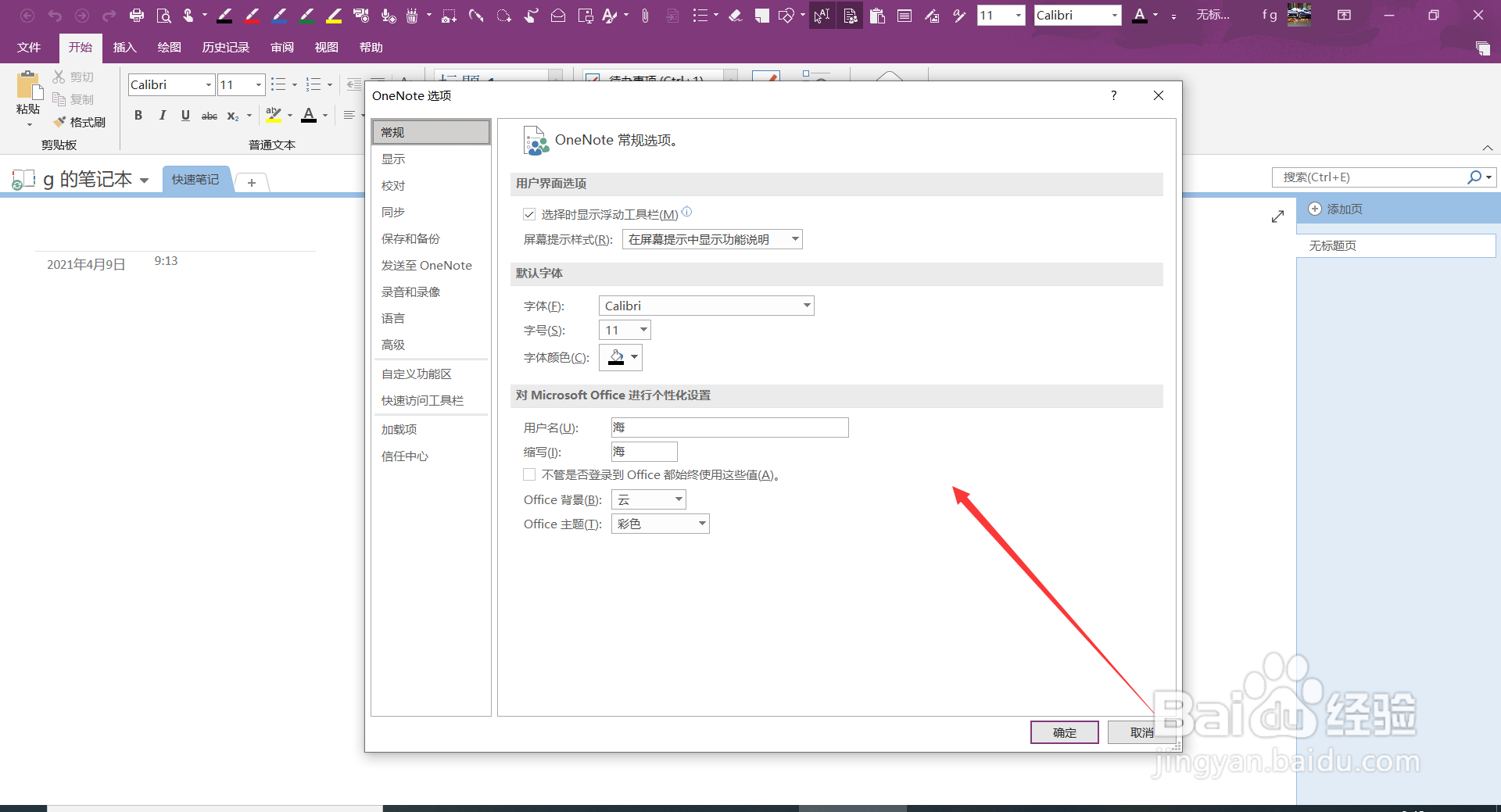Apply Italic formatting in the ribbon
Image resolution: width=1501 pixels, height=812 pixels.
pyautogui.click(x=162, y=116)
